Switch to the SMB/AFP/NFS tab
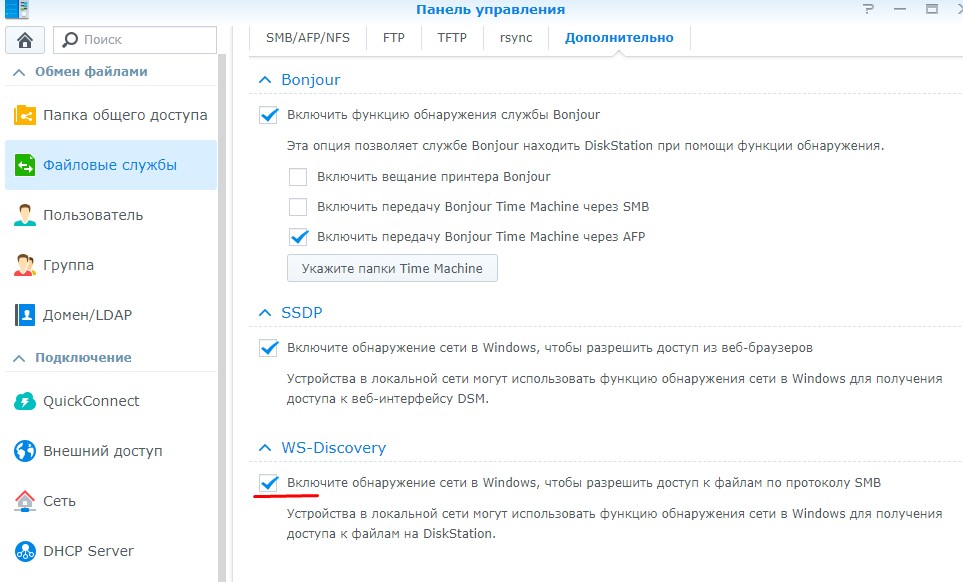Viewport: 963px width, 582px height. (308, 38)
